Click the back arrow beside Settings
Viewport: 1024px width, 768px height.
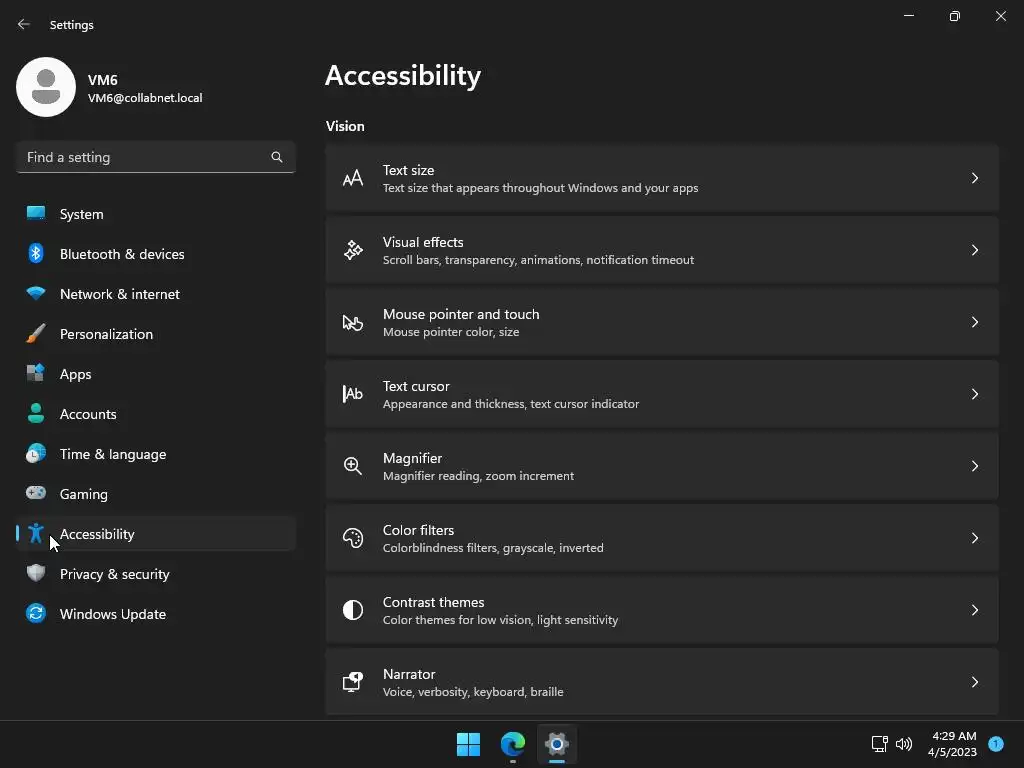(24, 24)
